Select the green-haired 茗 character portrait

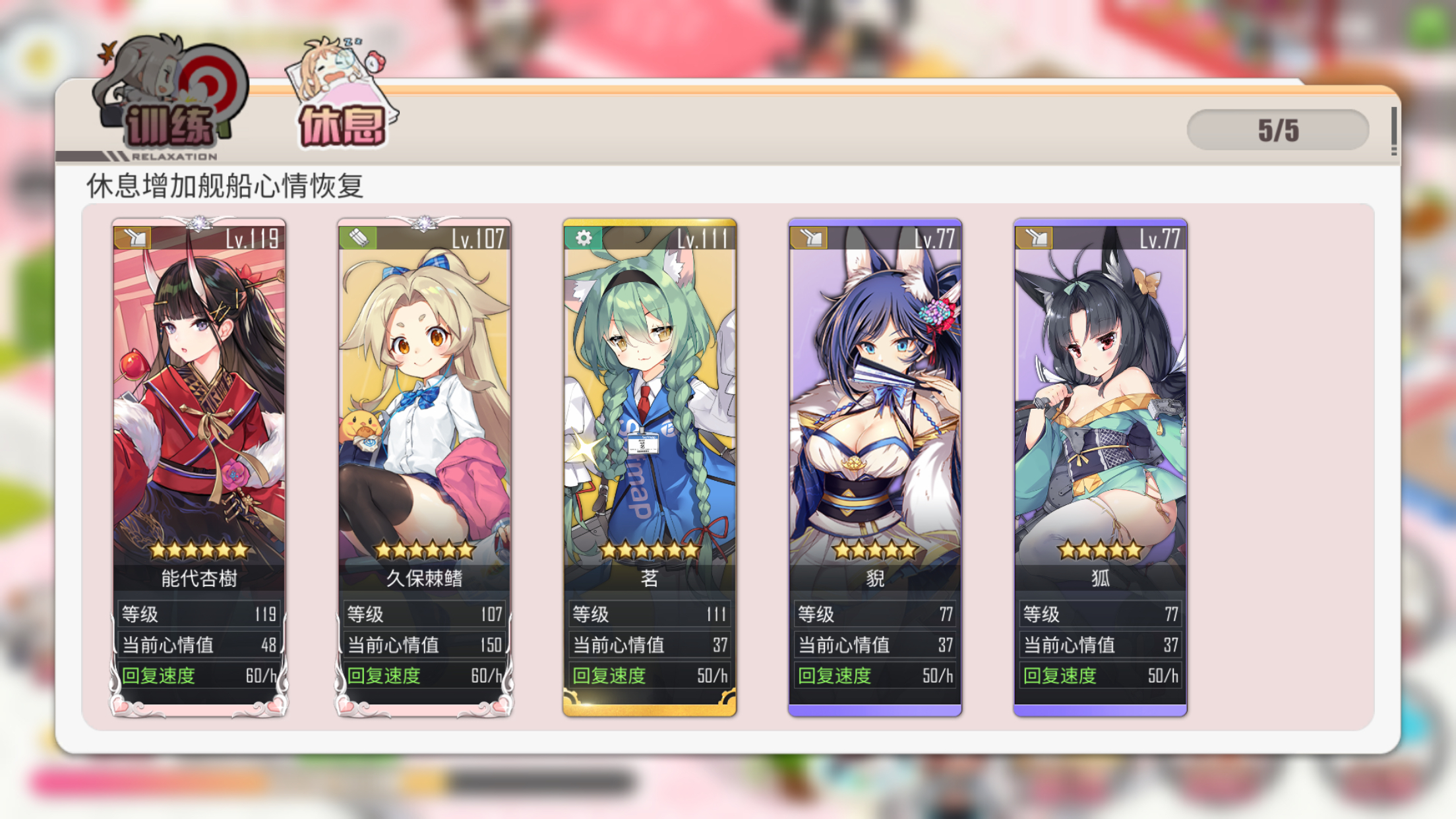(650, 396)
